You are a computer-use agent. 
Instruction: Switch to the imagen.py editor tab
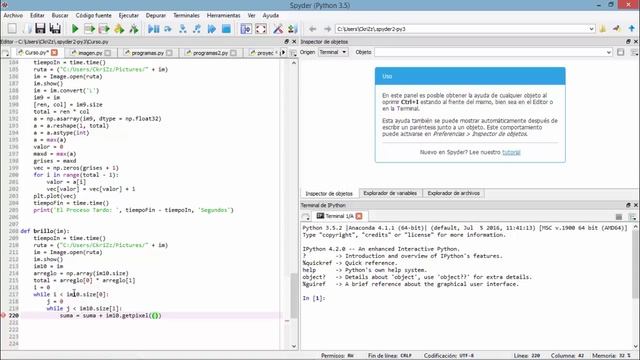coord(90,53)
